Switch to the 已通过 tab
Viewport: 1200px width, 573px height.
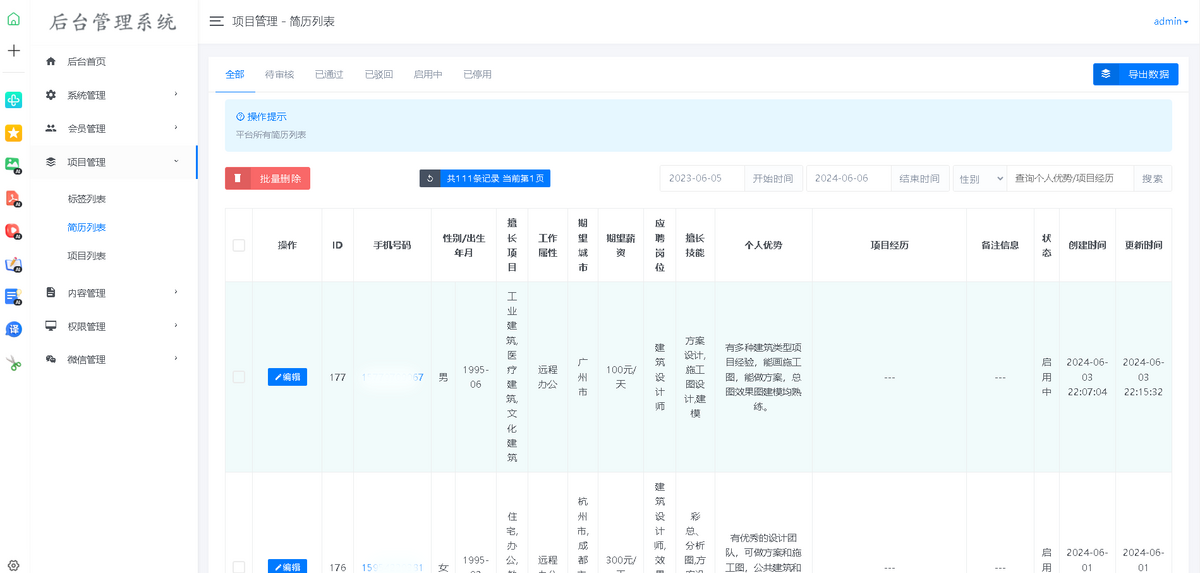pos(329,75)
